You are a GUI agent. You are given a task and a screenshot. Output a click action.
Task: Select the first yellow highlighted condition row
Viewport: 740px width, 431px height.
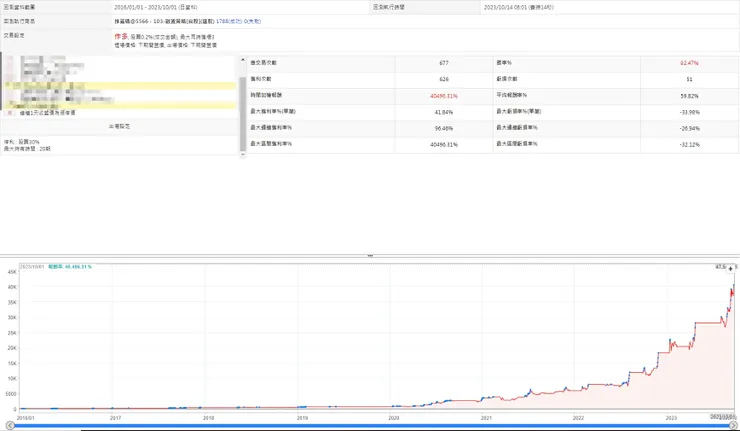coord(120,86)
